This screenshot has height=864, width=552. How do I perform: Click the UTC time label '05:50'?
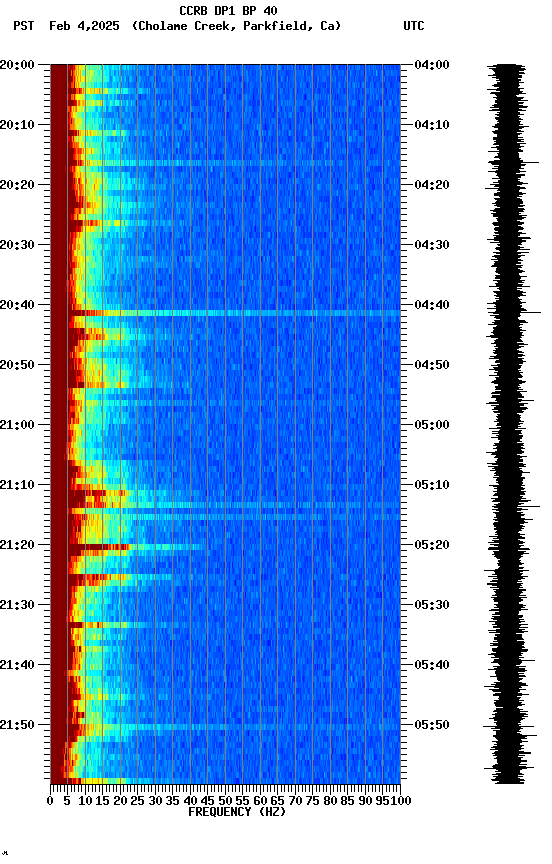[x=432, y=725]
